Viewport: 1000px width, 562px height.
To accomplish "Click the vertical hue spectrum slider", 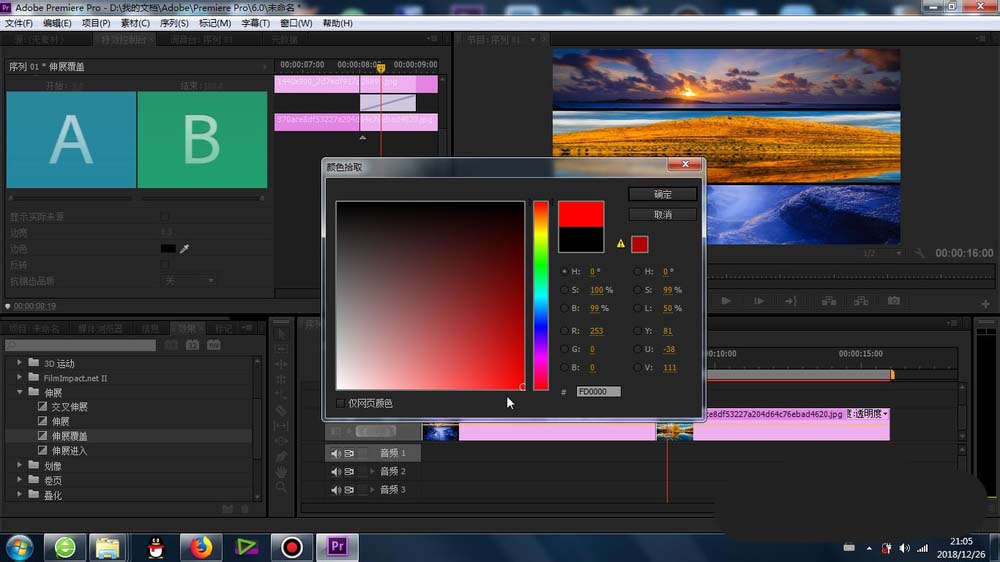I will (541, 295).
